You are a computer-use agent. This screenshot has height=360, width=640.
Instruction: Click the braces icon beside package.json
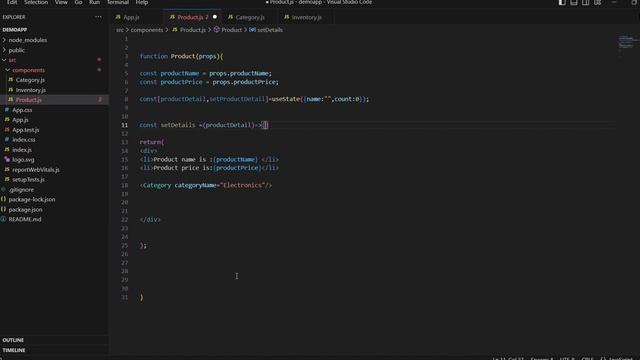click(3, 209)
